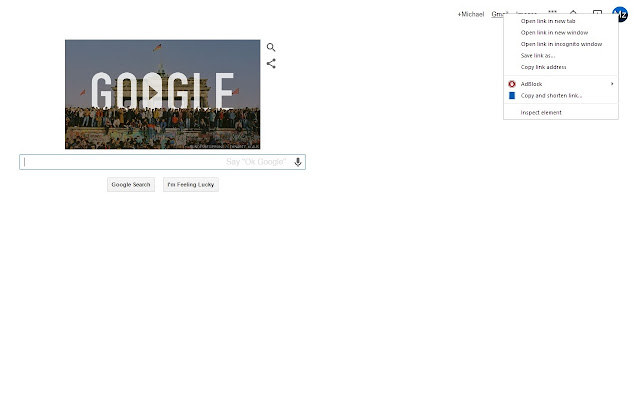Viewport: 640px width, 400px height.
Task: Choose Inspect element from context menu
Action: (x=561, y=112)
